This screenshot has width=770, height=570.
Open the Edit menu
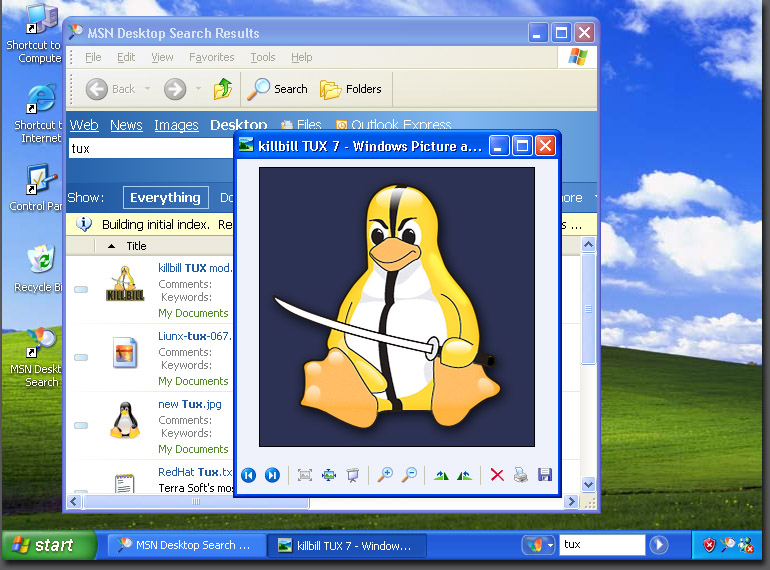pyautogui.click(x=126, y=57)
